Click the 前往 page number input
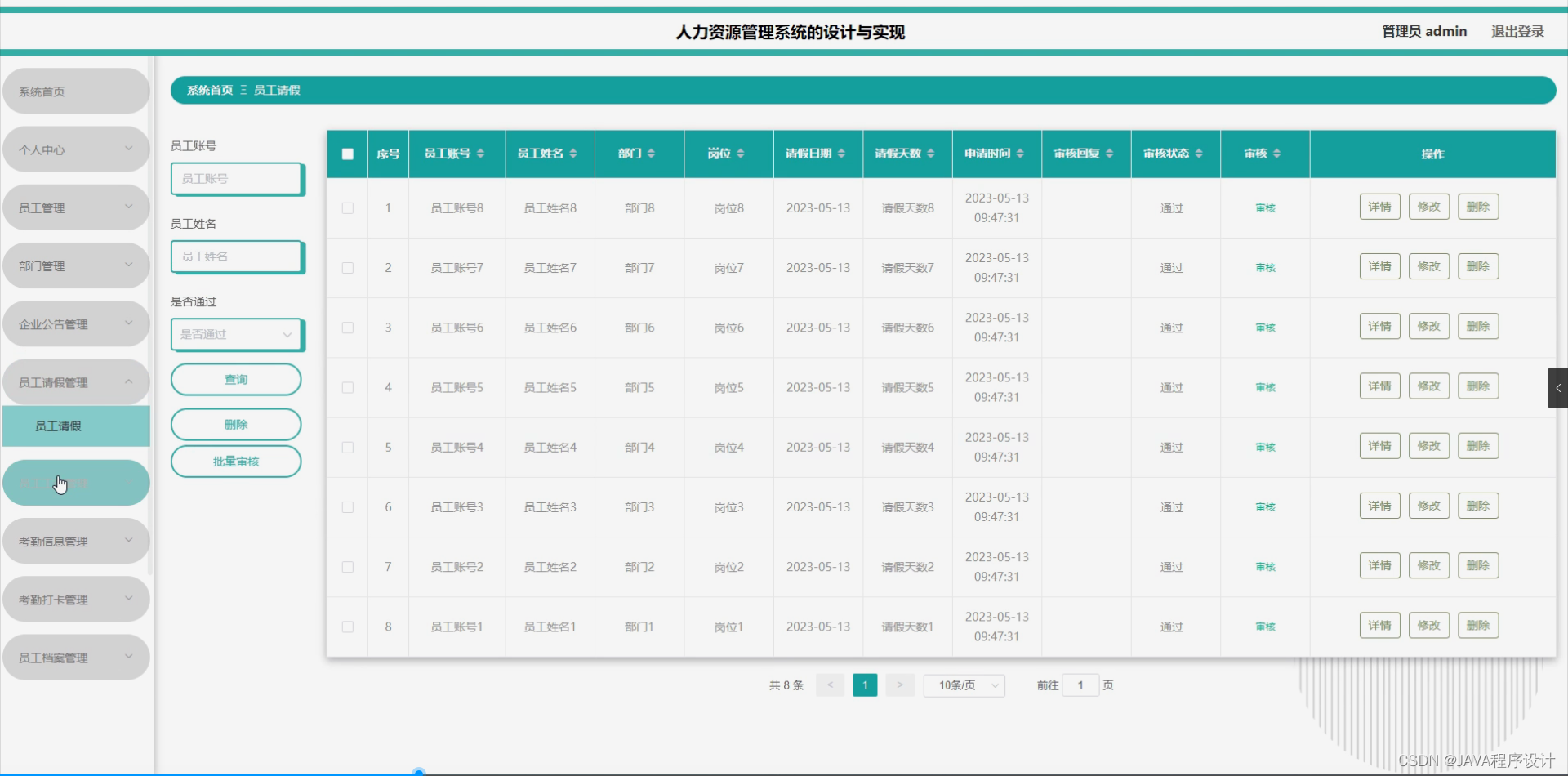This screenshot has width=1568, height=776. pos(1080,685)
